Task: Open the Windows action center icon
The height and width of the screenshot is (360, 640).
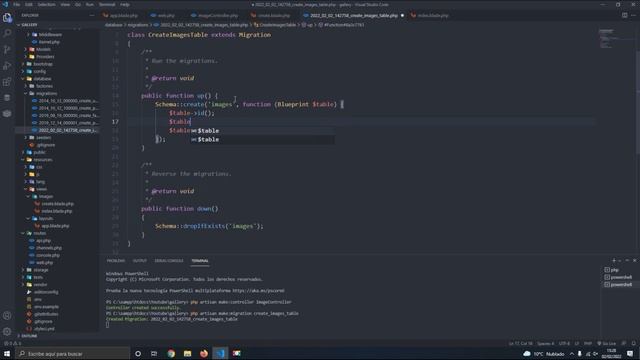Action: coord(631,353)
